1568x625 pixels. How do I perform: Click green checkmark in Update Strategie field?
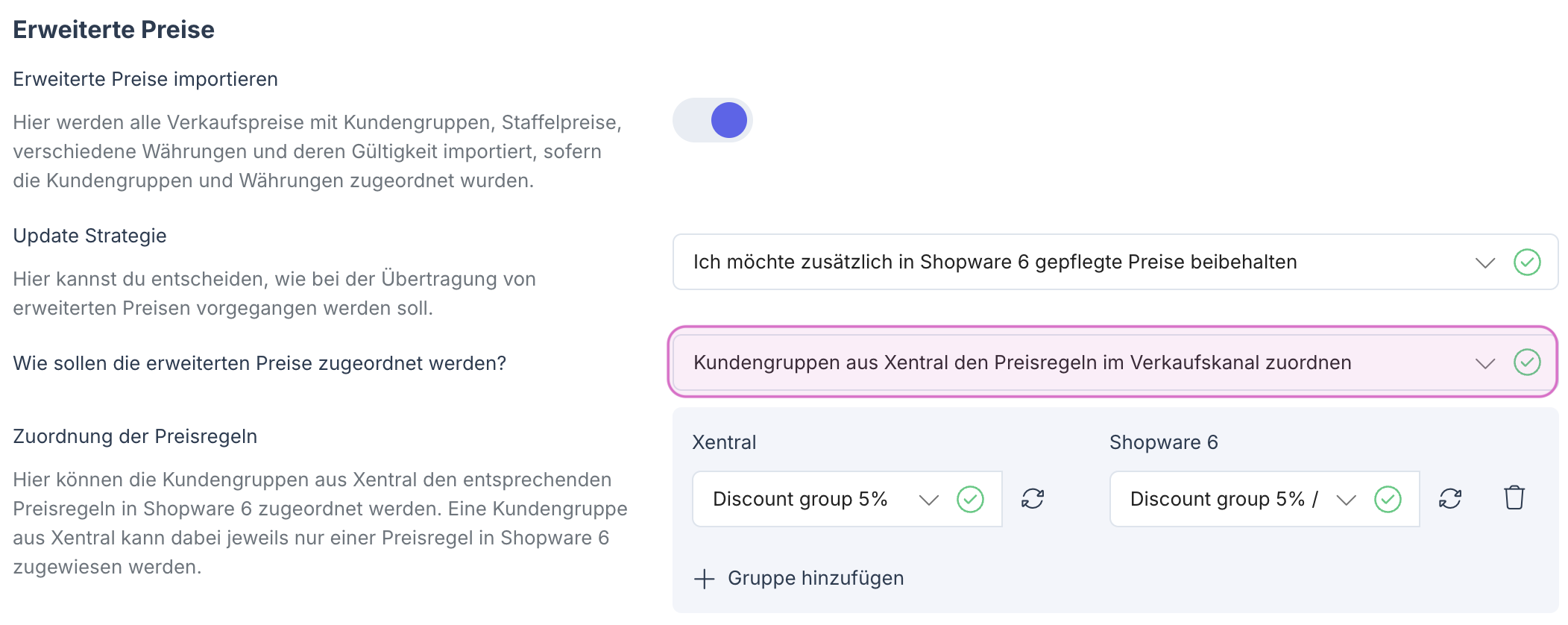click(1527, 263)
